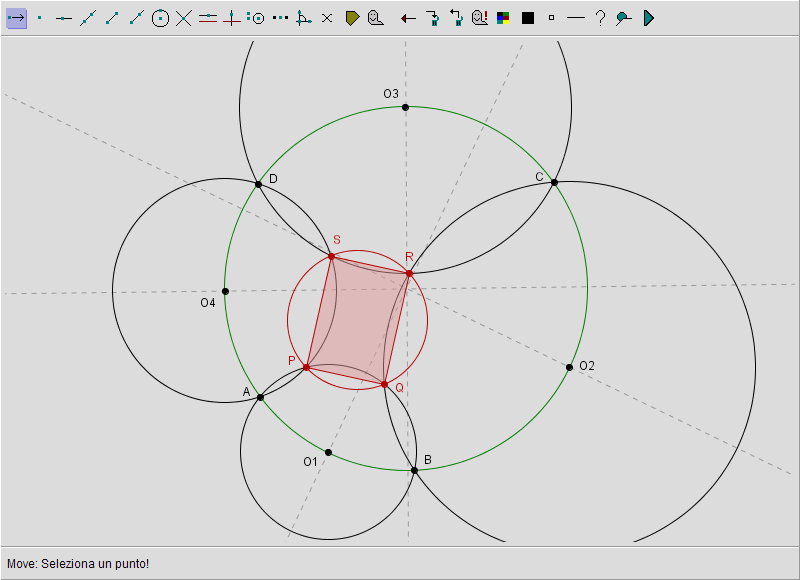Click the arrow-down-into-bin icon
The image size is (800, 580).
[433, 18]
